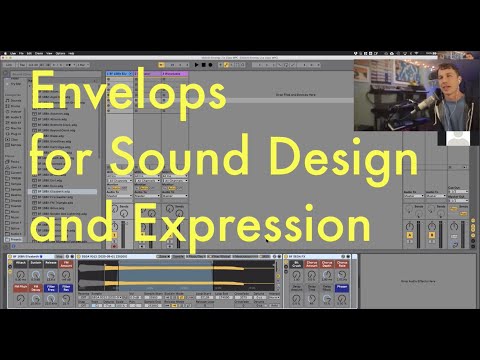This screenshot has width=480, height=360.
Task: Toggle the instrument rack device activator
Action: pos(10,257)
